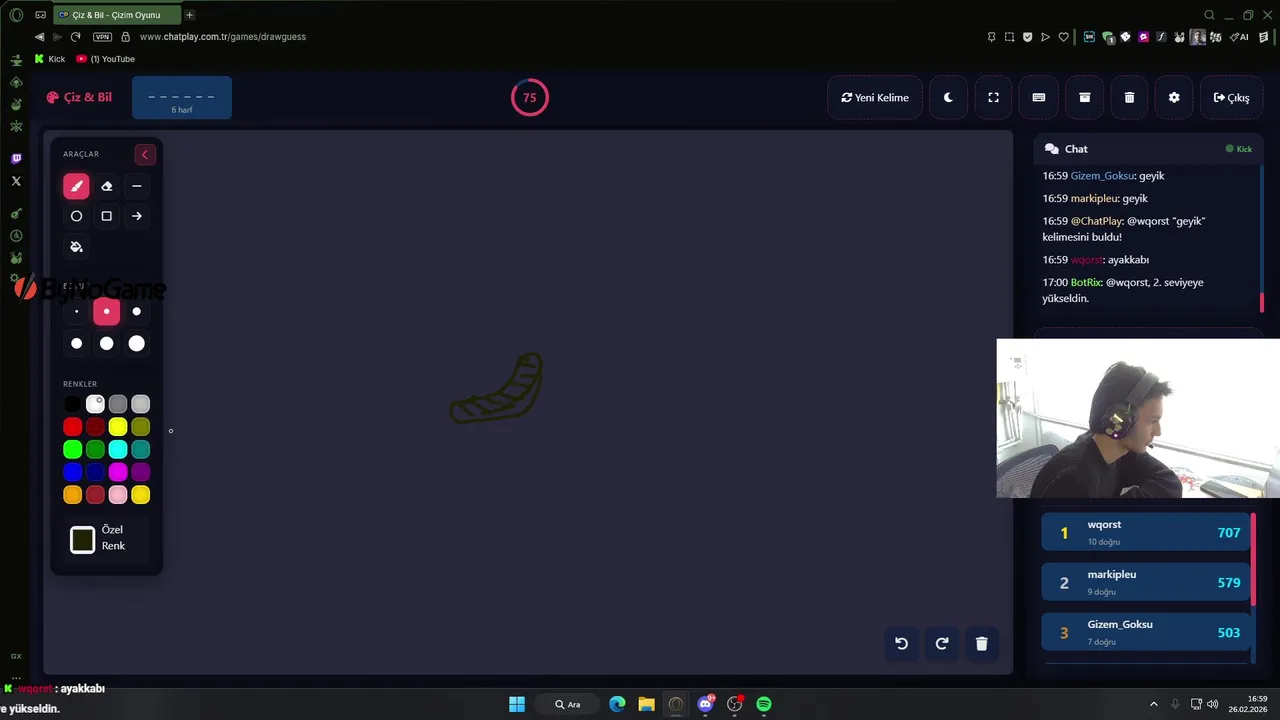Open Spotify from the taskbar

point(764,704)
